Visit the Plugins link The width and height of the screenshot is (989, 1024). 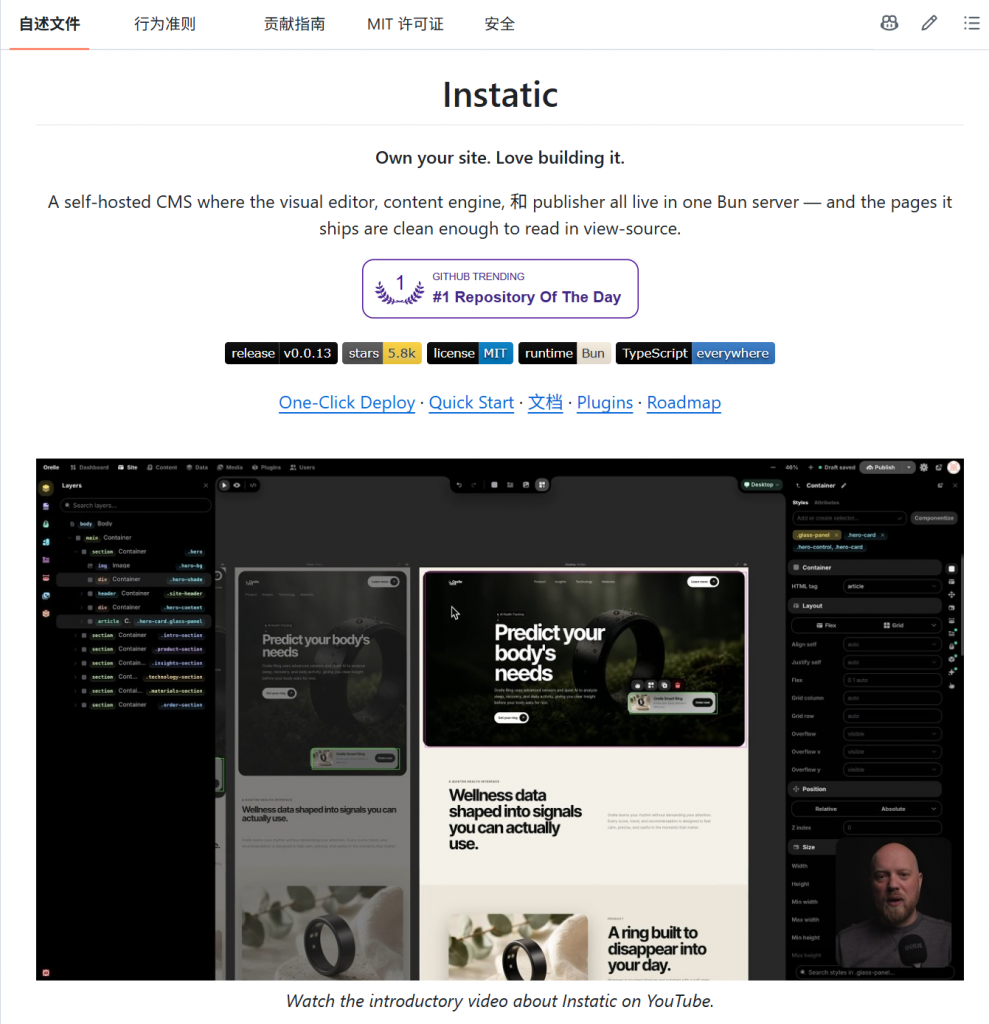(605, 402)
